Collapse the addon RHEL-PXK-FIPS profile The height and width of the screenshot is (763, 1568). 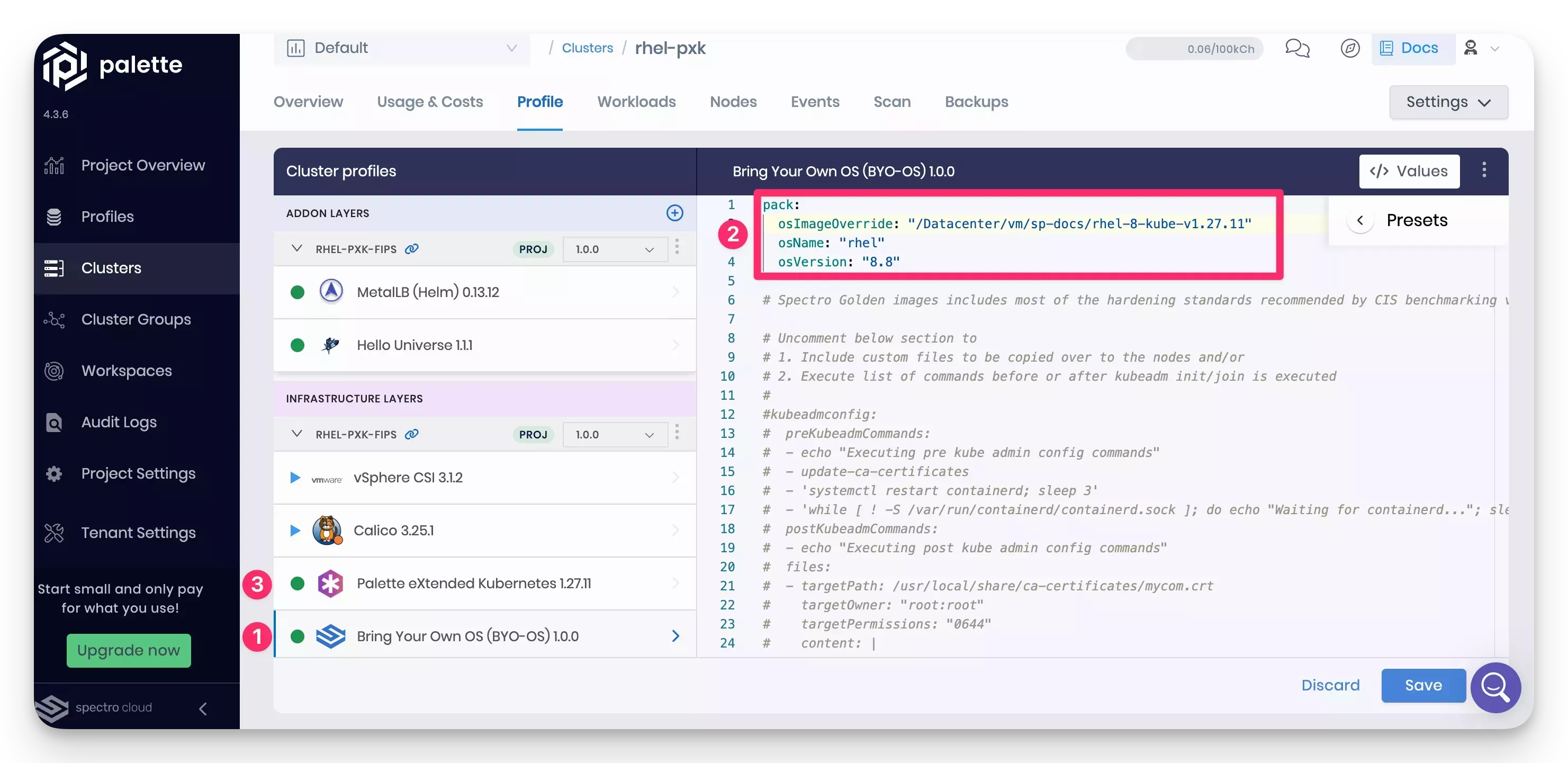point(296,248)
